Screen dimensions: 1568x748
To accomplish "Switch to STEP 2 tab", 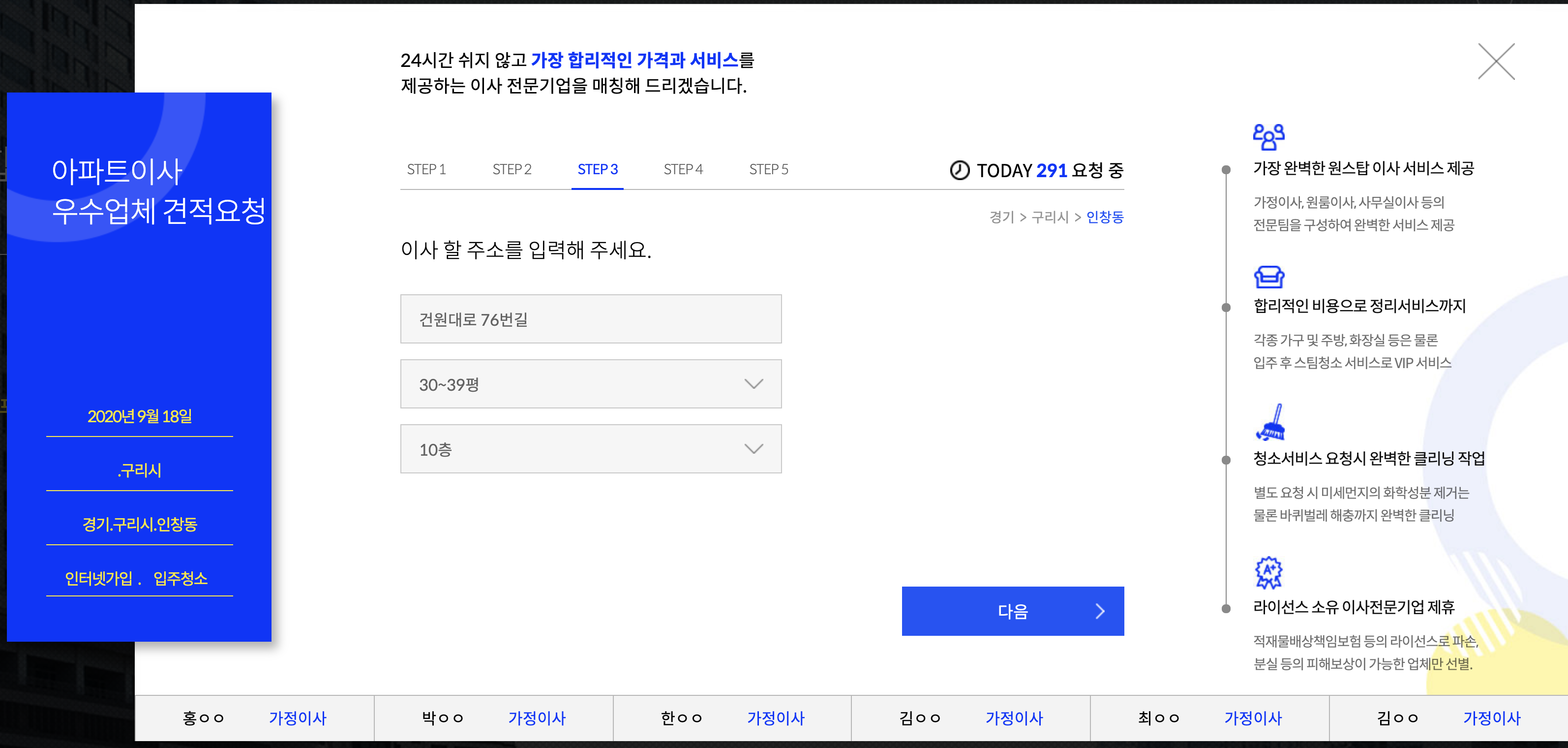I will point(512,169).
